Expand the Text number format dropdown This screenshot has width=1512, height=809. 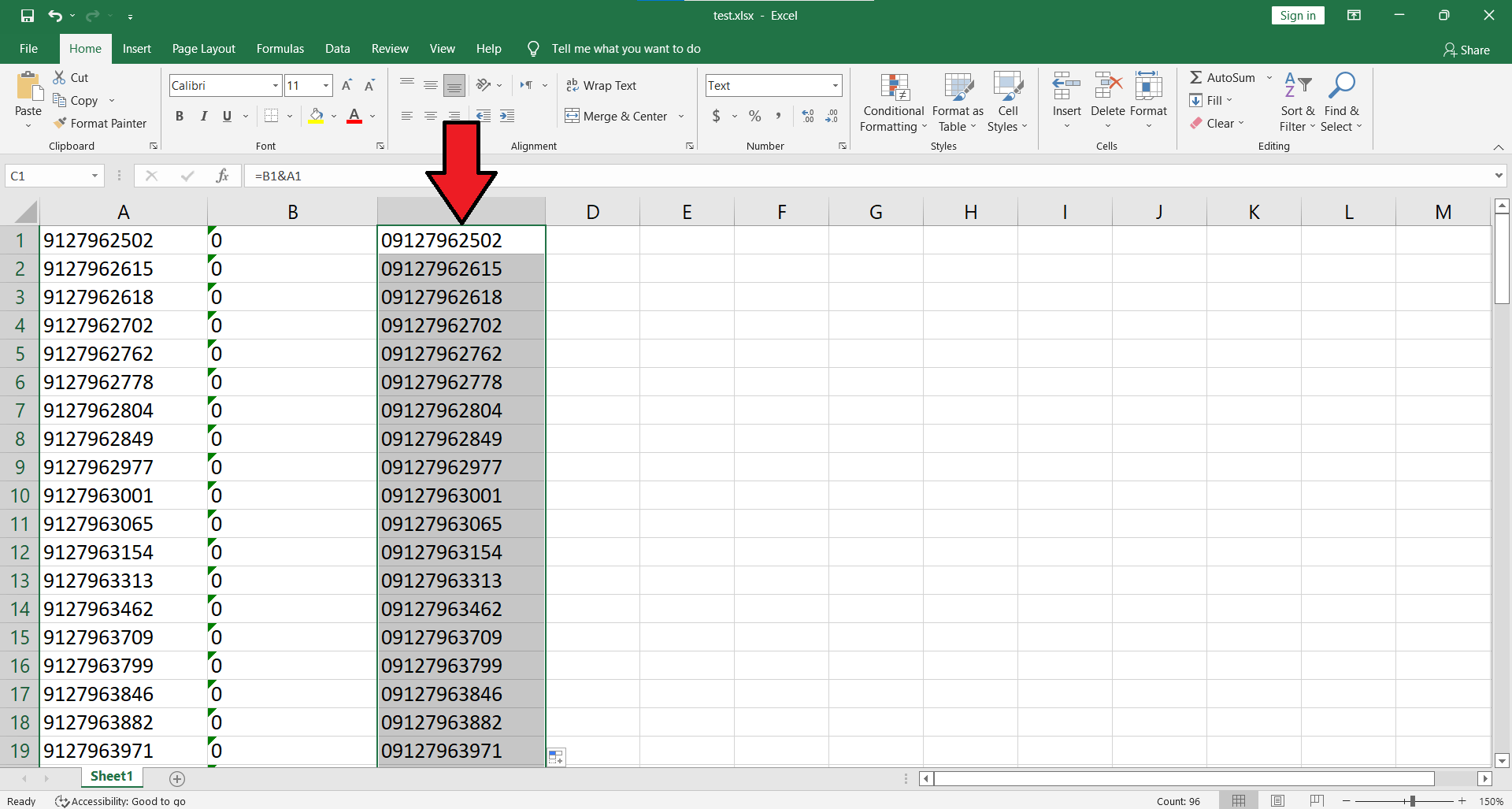click(x=835, y=86)
